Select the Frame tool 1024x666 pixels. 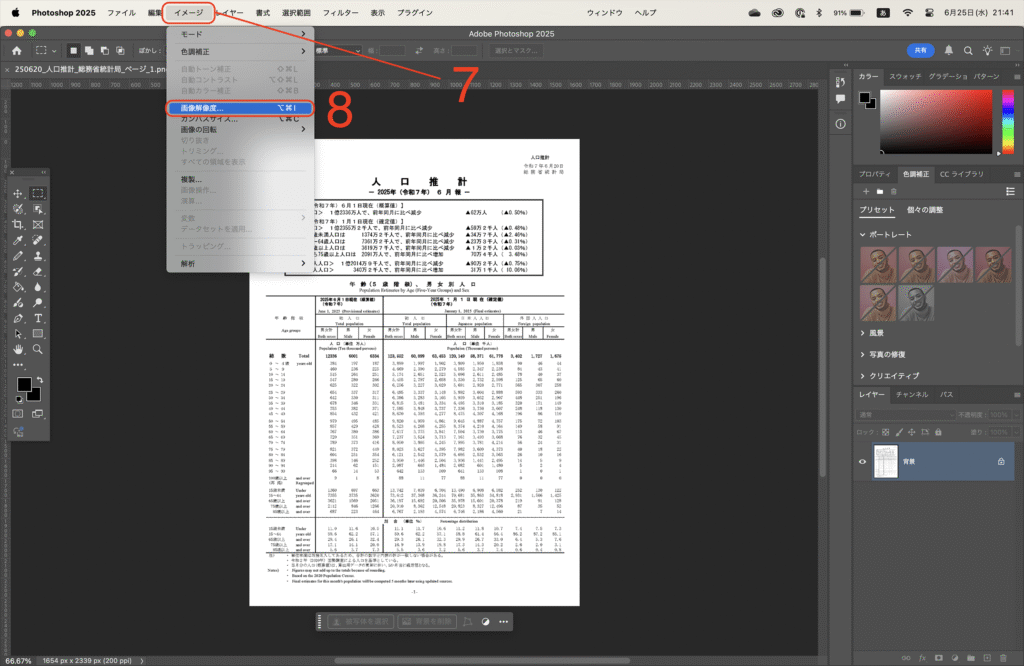click(x=38, y=225)
